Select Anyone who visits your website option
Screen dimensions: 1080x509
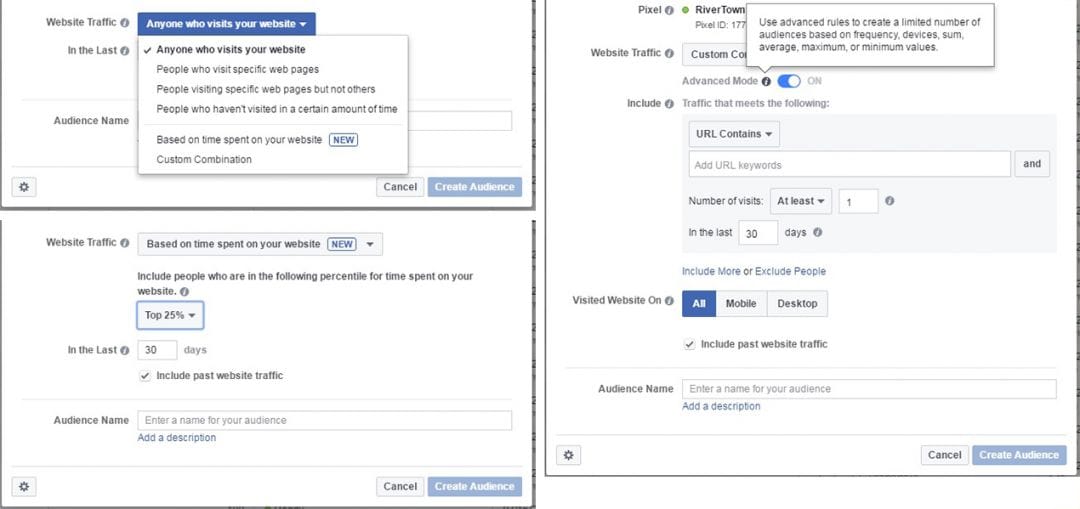[x=231, y=50]
